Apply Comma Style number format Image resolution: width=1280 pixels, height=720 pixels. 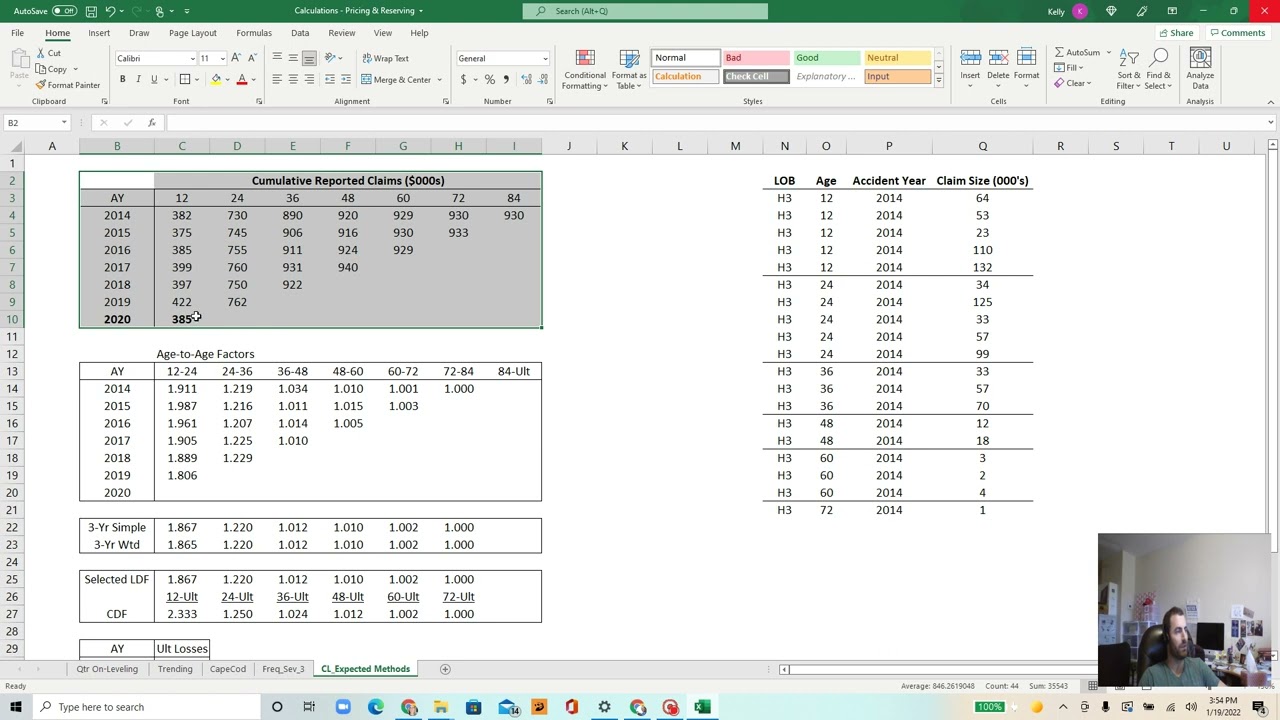point(505,80)
